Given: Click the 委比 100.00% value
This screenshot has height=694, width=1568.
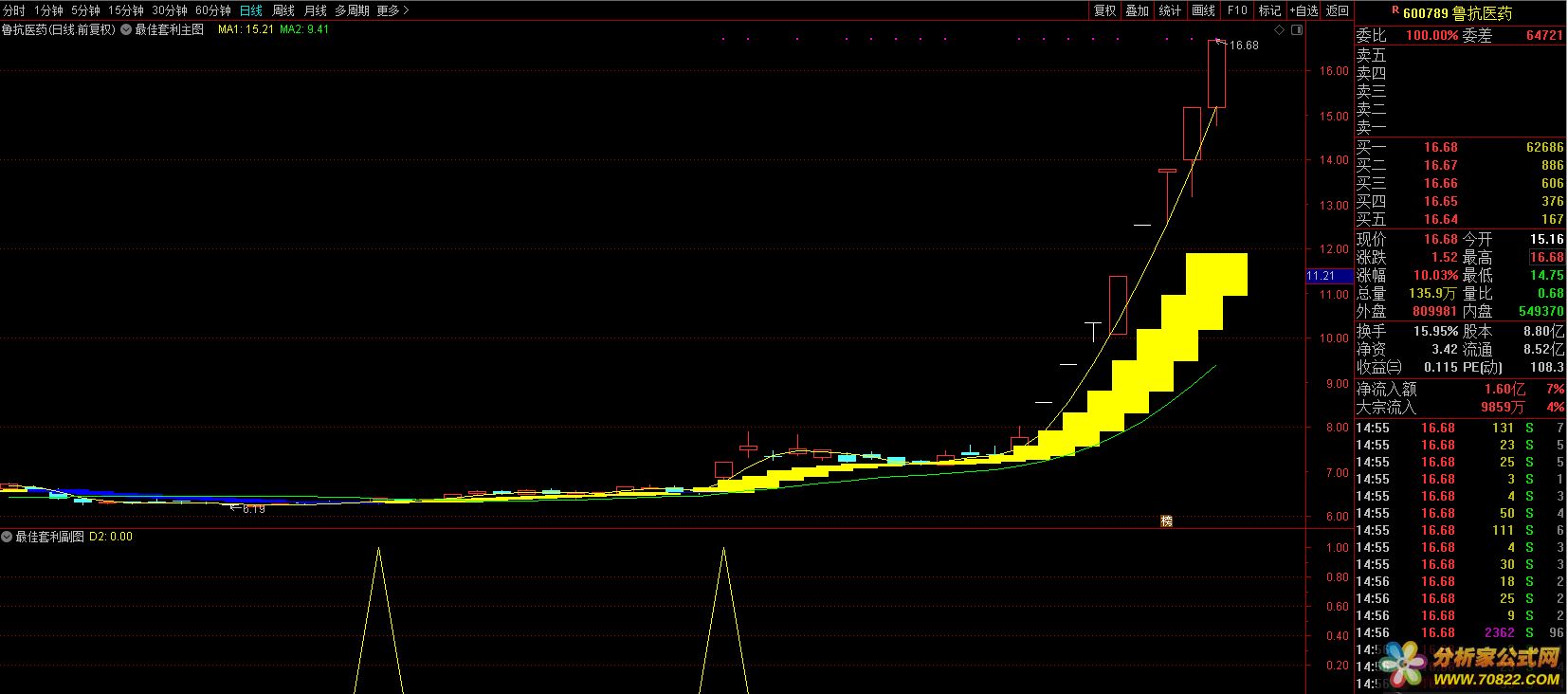Looking at the screenshot, I should (x=1431, y=35).
